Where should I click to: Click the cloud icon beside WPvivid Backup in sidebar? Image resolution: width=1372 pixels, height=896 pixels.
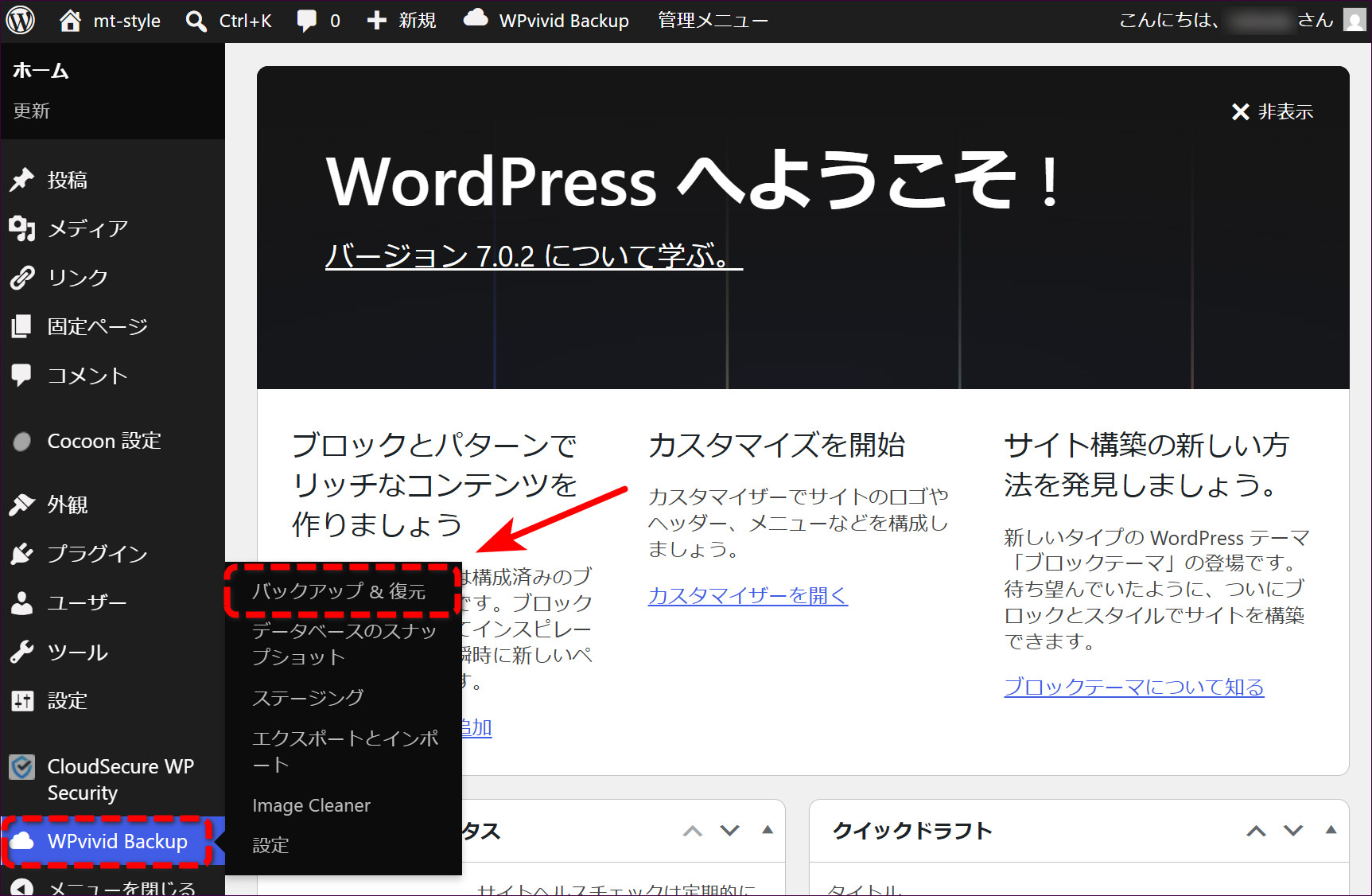pos(22,840)
